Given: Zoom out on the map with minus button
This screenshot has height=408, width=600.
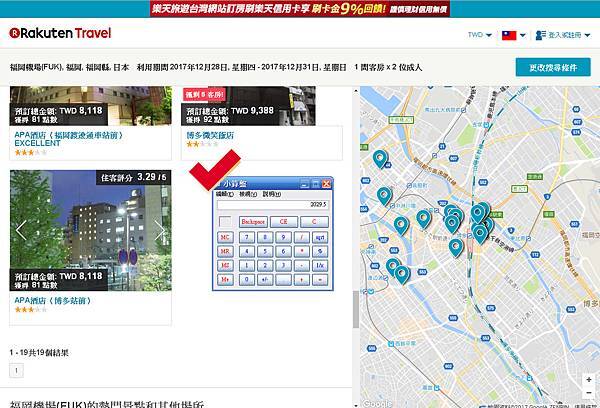Looking at the screenshot, I should pyautogui.click(x=589, y=393).
